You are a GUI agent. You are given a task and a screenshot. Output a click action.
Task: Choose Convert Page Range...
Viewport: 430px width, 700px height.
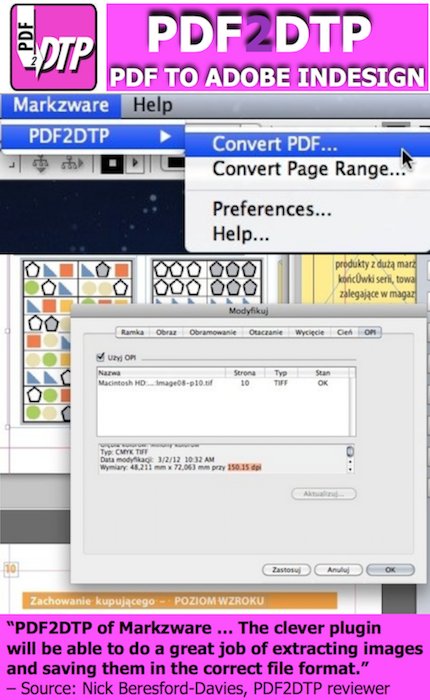tap(307, 169)
